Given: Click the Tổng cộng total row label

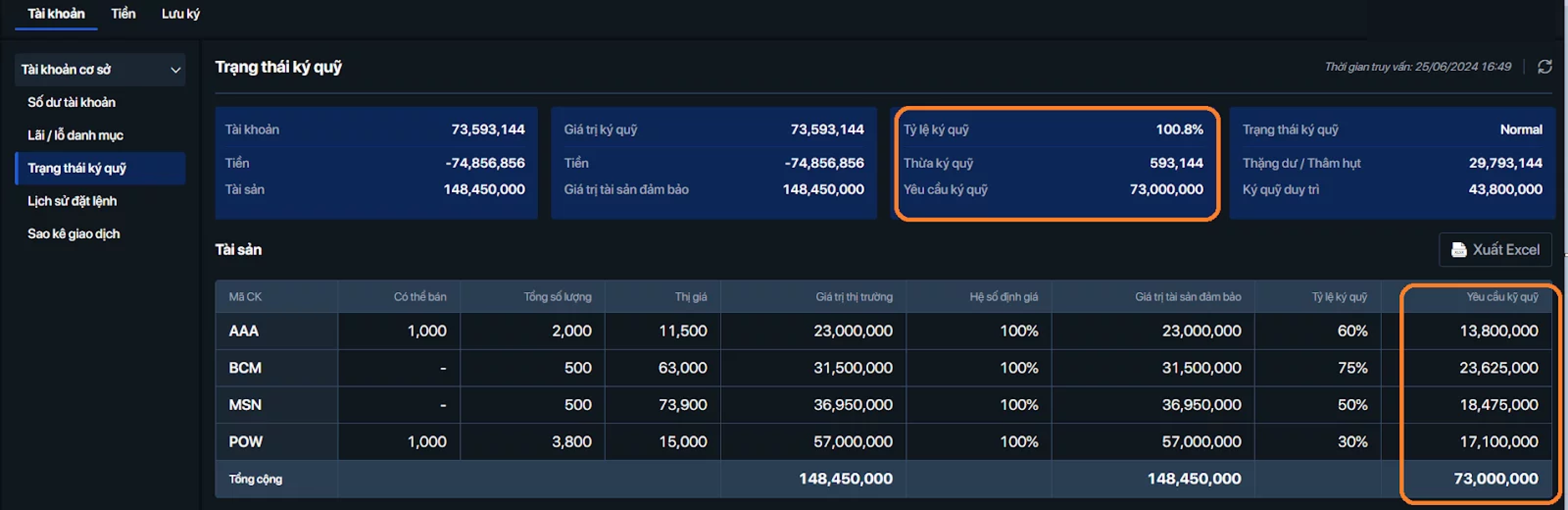Looking at the screenshot, I should 255,479.
